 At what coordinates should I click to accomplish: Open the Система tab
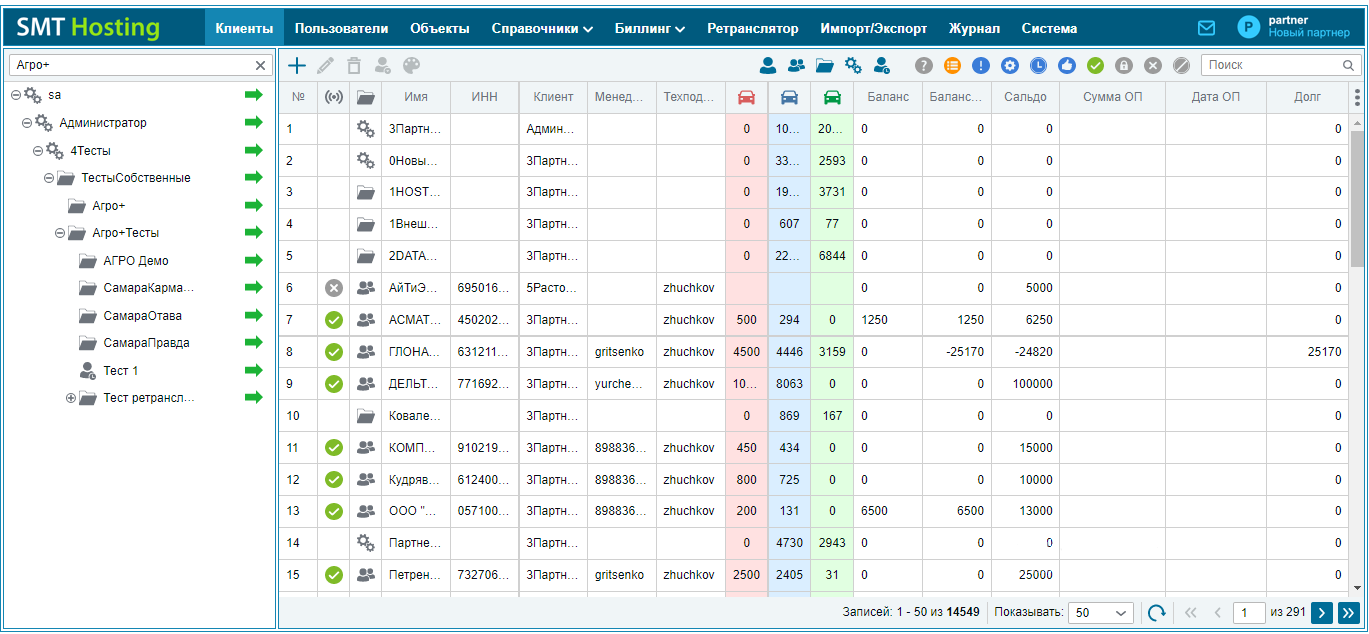[1050, 29]
